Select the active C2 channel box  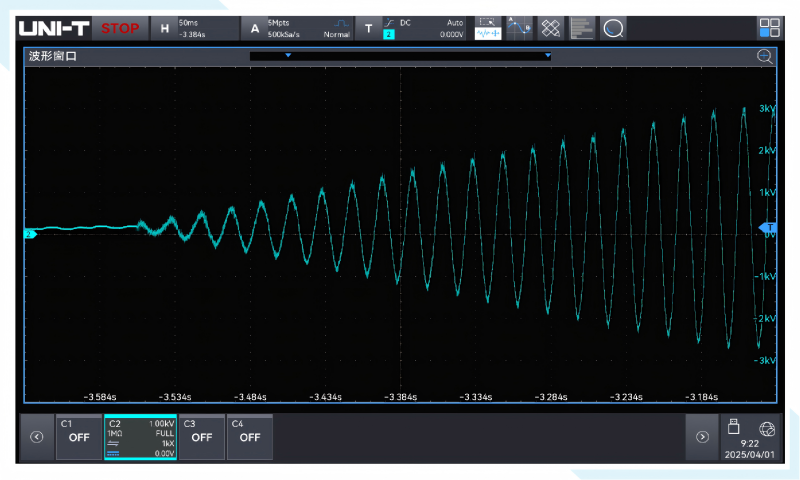pos(140,437)
